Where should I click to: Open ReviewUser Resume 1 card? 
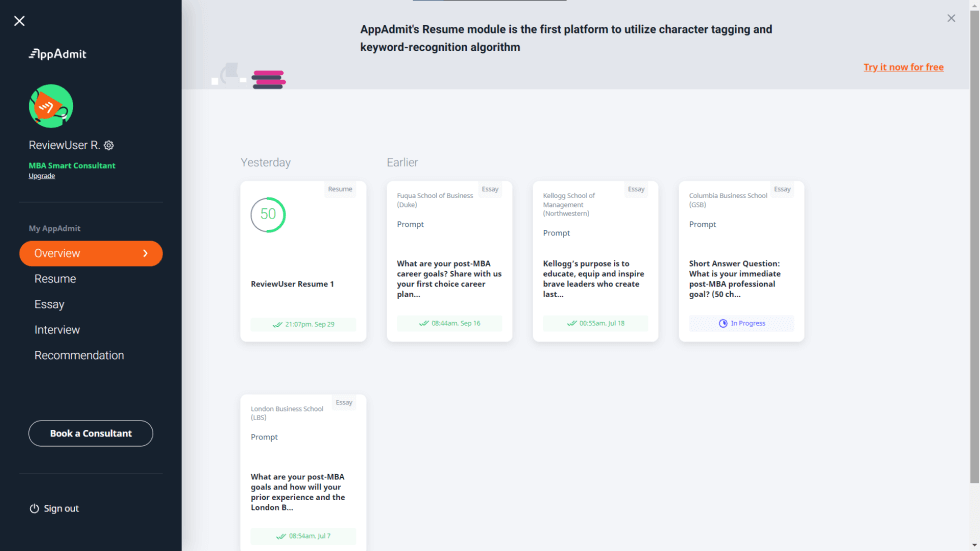tap(303, 261)
